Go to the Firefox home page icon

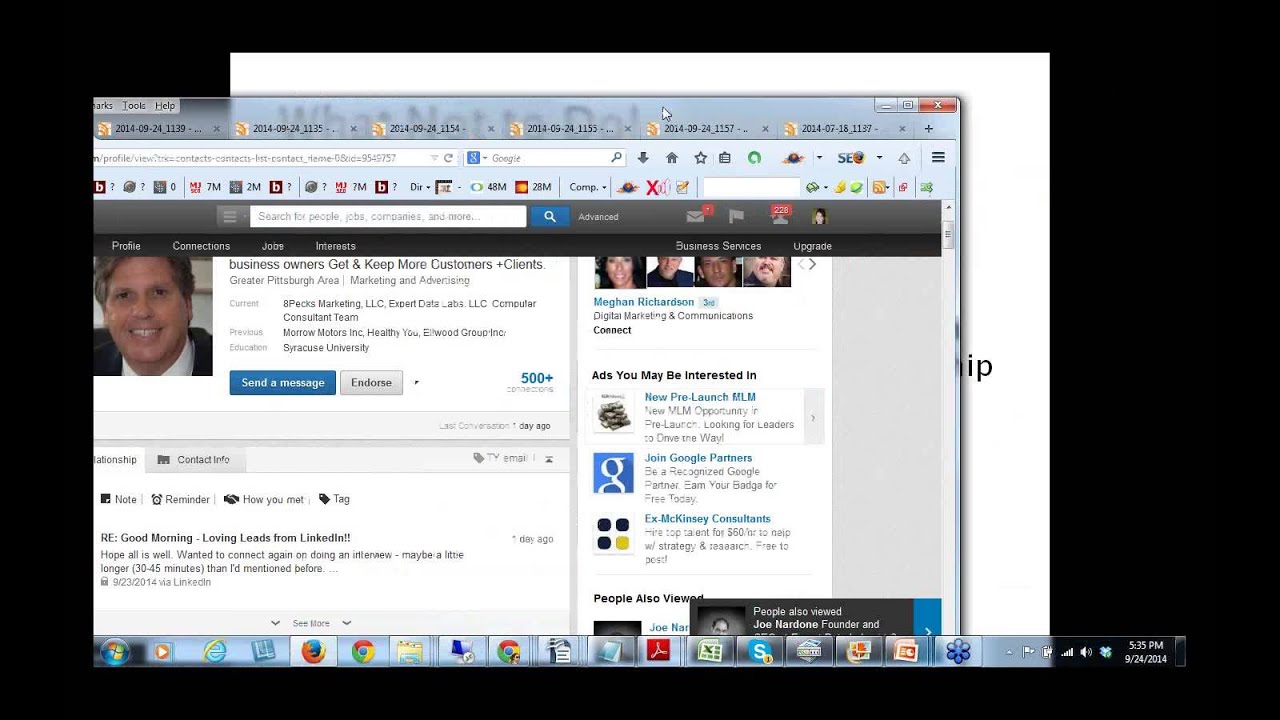[x=672, y=158]
